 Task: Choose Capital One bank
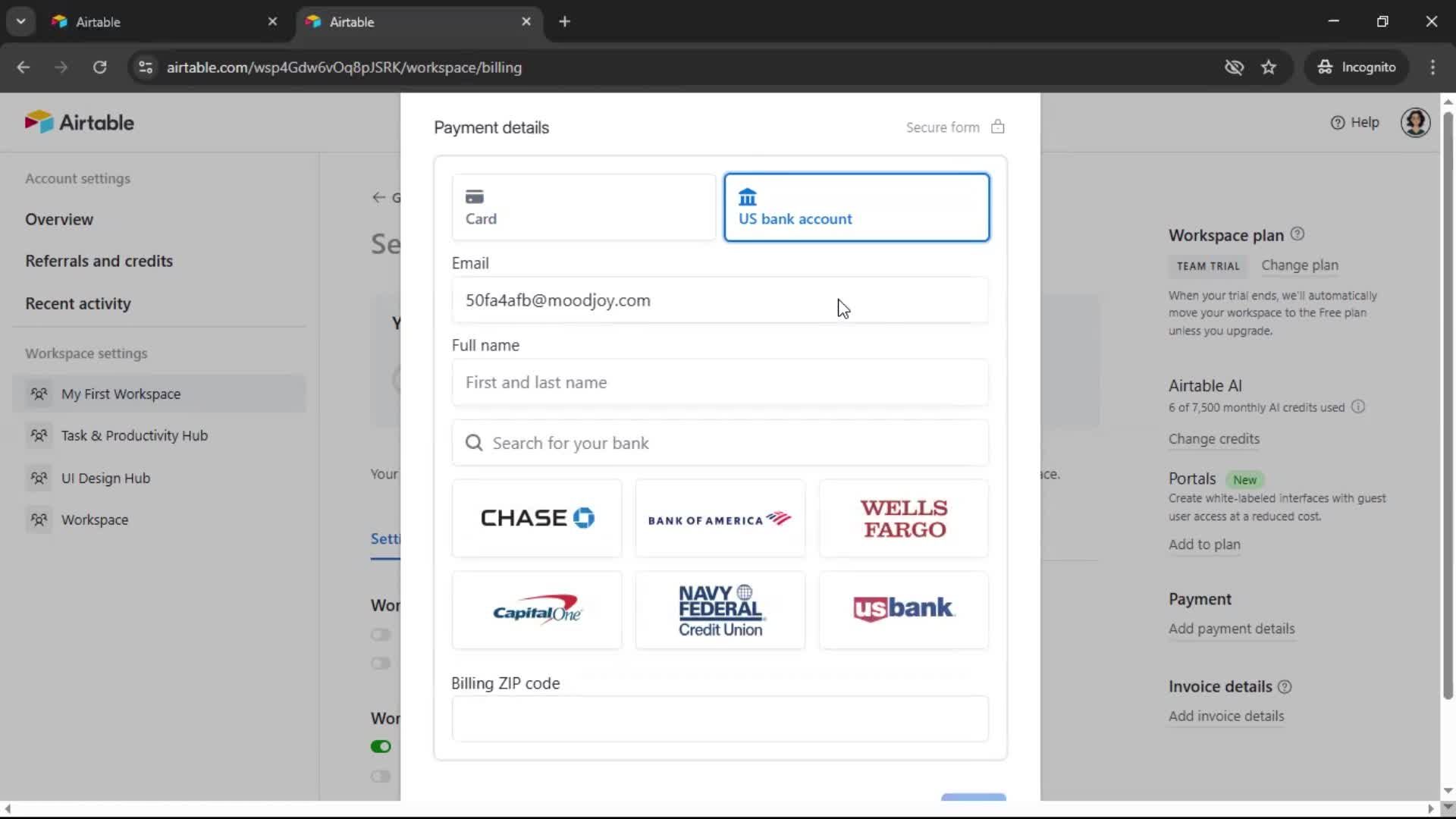537,610
